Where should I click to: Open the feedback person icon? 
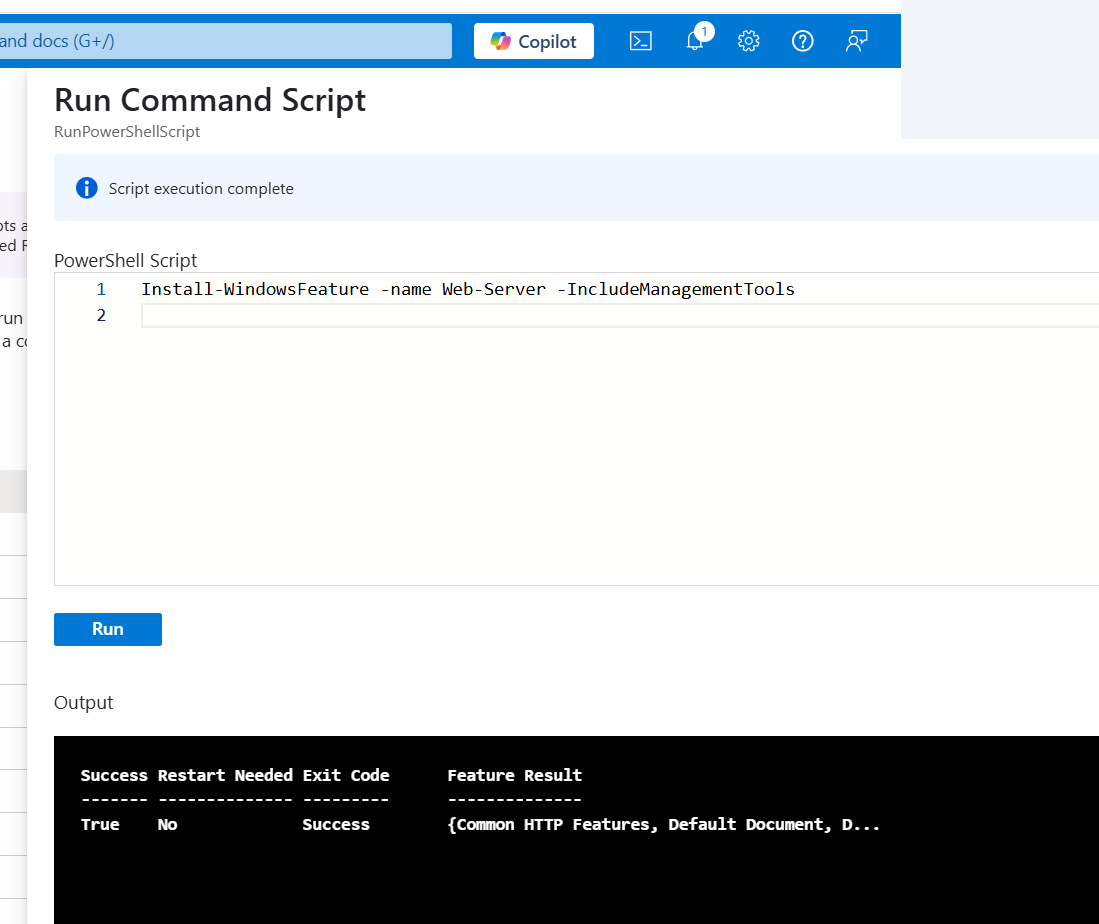click(856, 41)
